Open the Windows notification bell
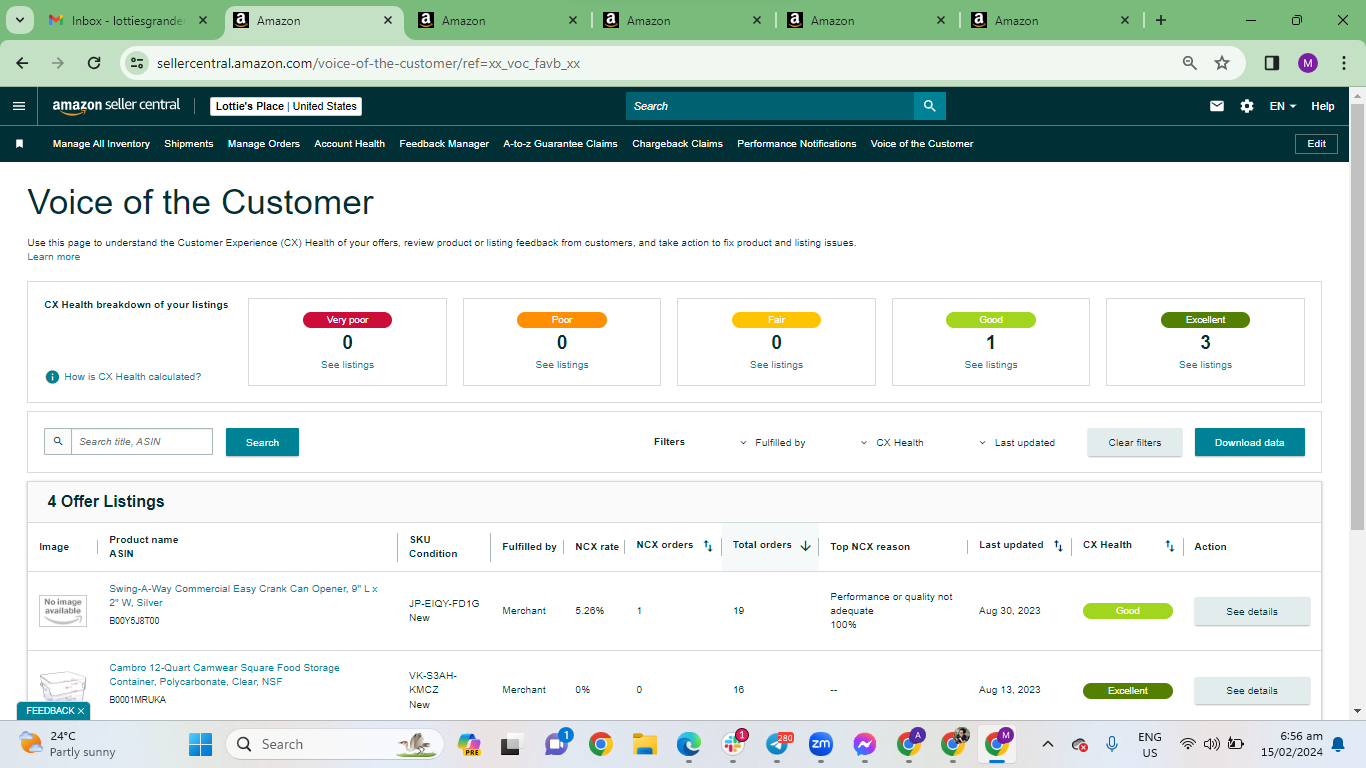This screenshot has width=1366, height=768. [x=1338, y=744]
